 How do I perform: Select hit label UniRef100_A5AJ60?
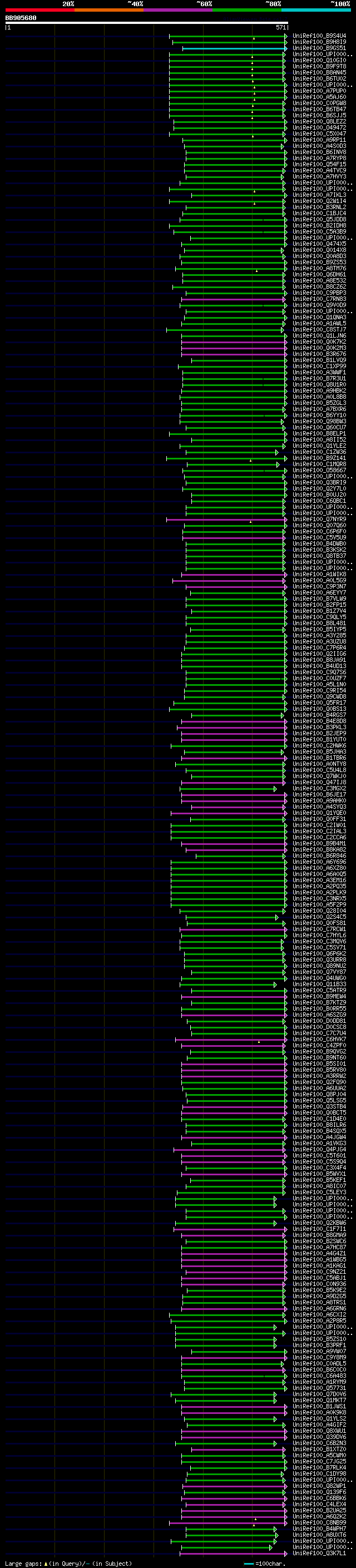(x=319, y=97)
